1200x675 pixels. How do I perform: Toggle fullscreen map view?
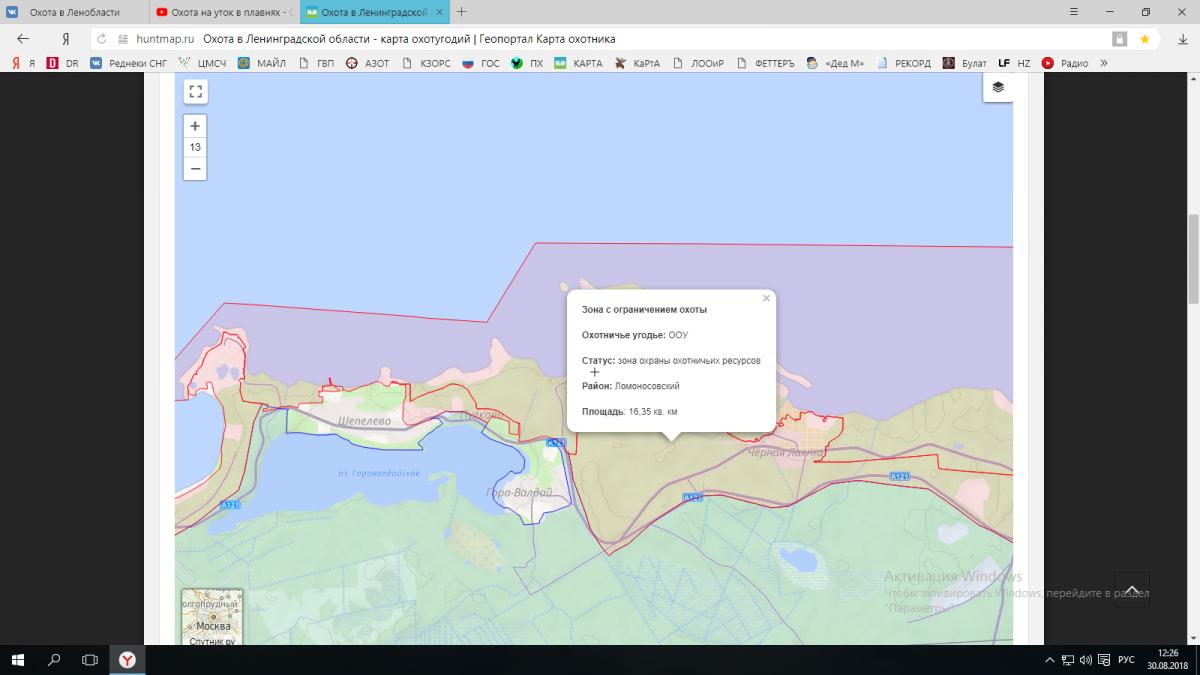point(195,92)
